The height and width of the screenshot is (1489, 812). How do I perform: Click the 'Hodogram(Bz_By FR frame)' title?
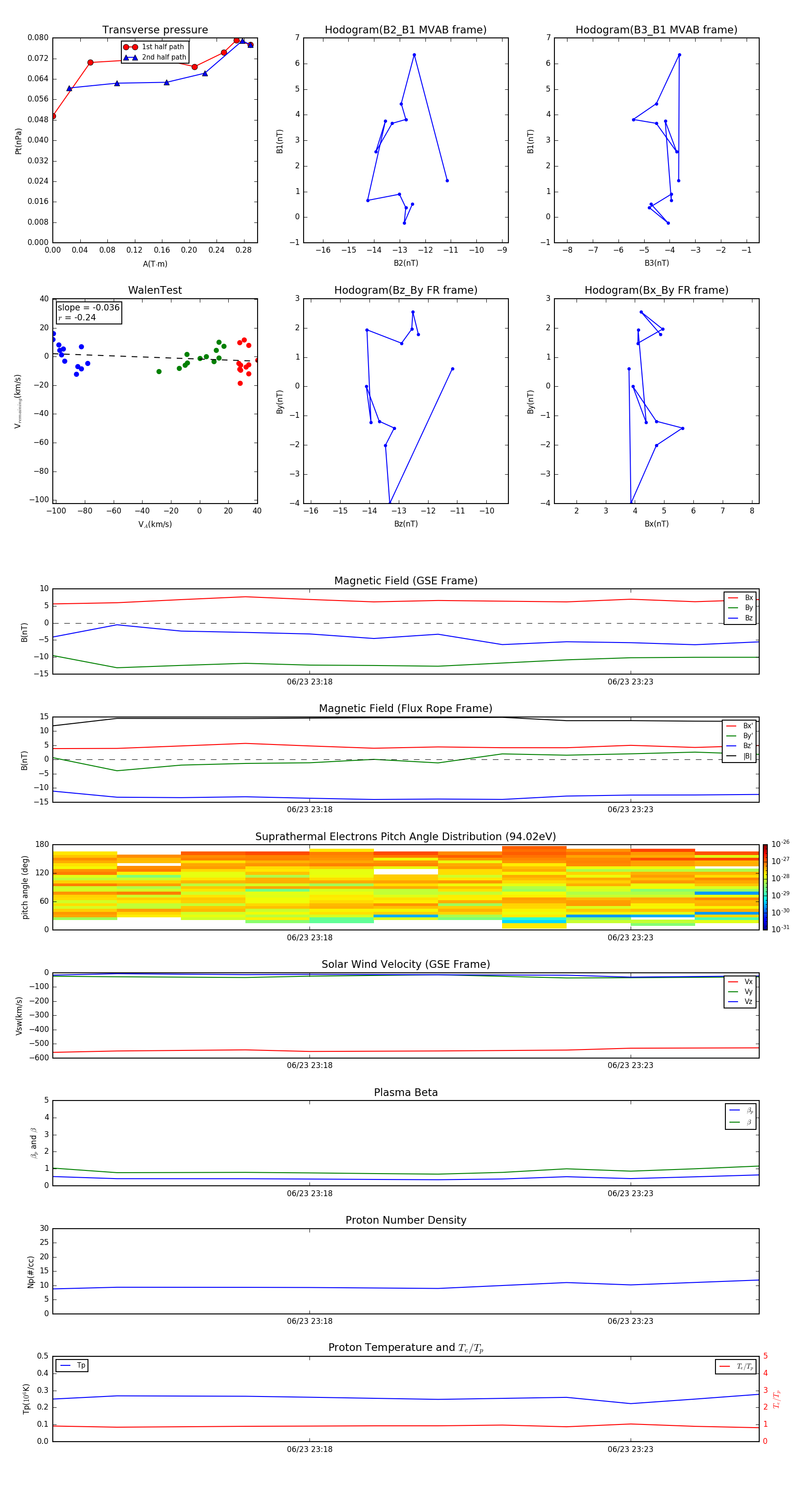coord(406,290)
